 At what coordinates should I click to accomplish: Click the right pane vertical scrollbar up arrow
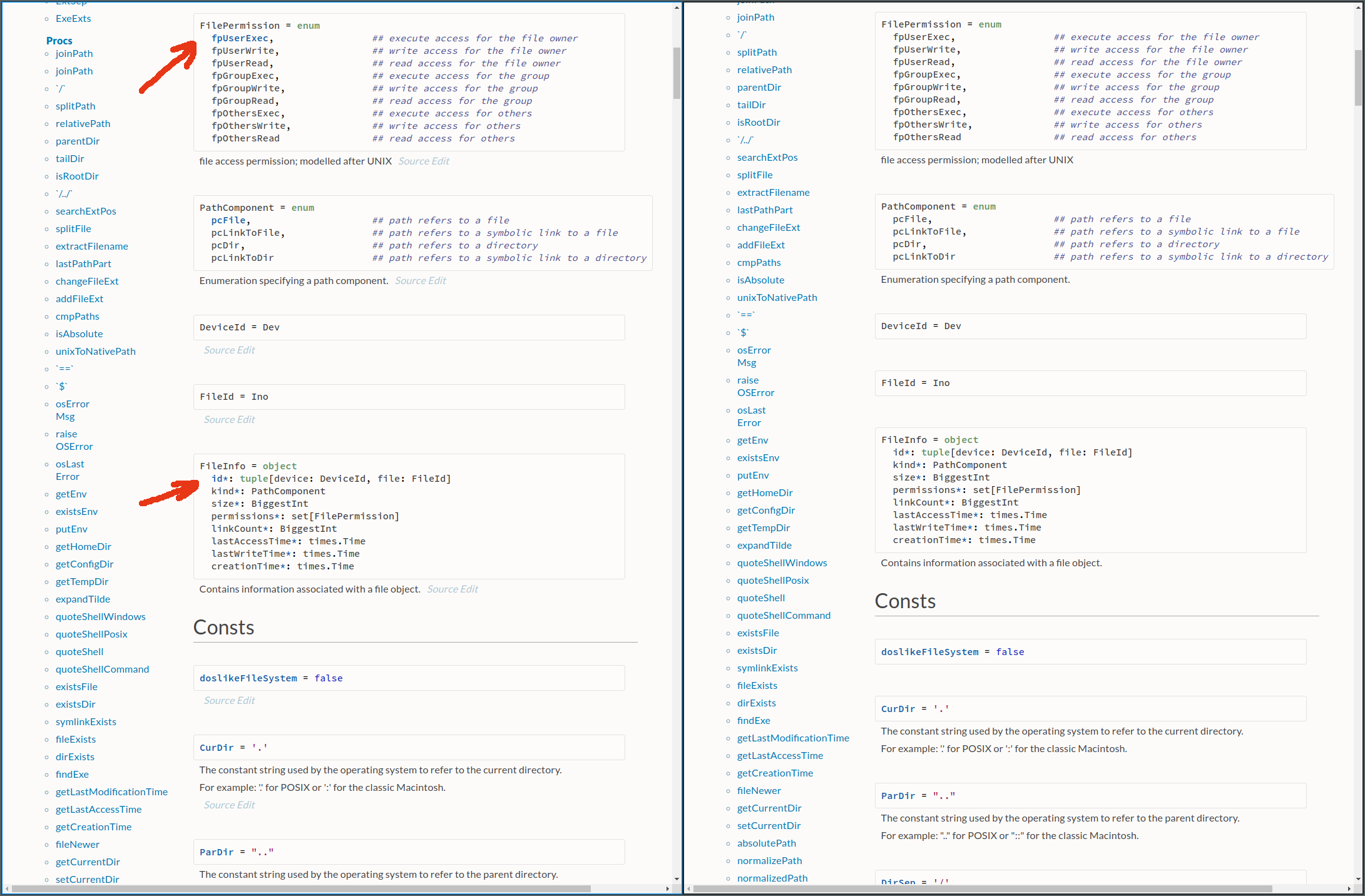click(x=1358, y=7)
